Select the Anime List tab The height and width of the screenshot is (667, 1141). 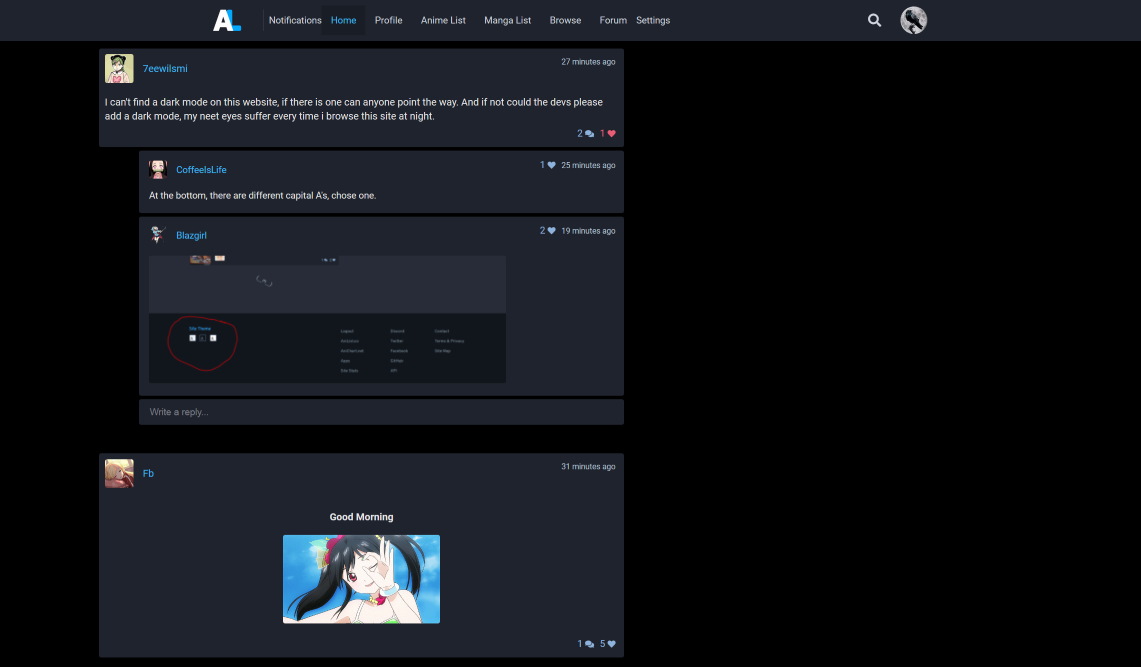point(442,20)
